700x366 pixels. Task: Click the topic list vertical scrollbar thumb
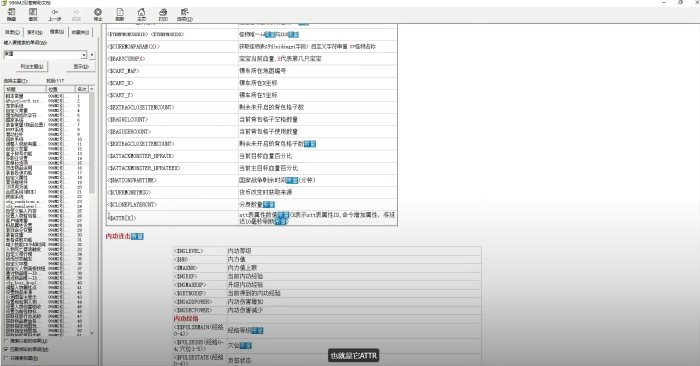tap(92, 143)
